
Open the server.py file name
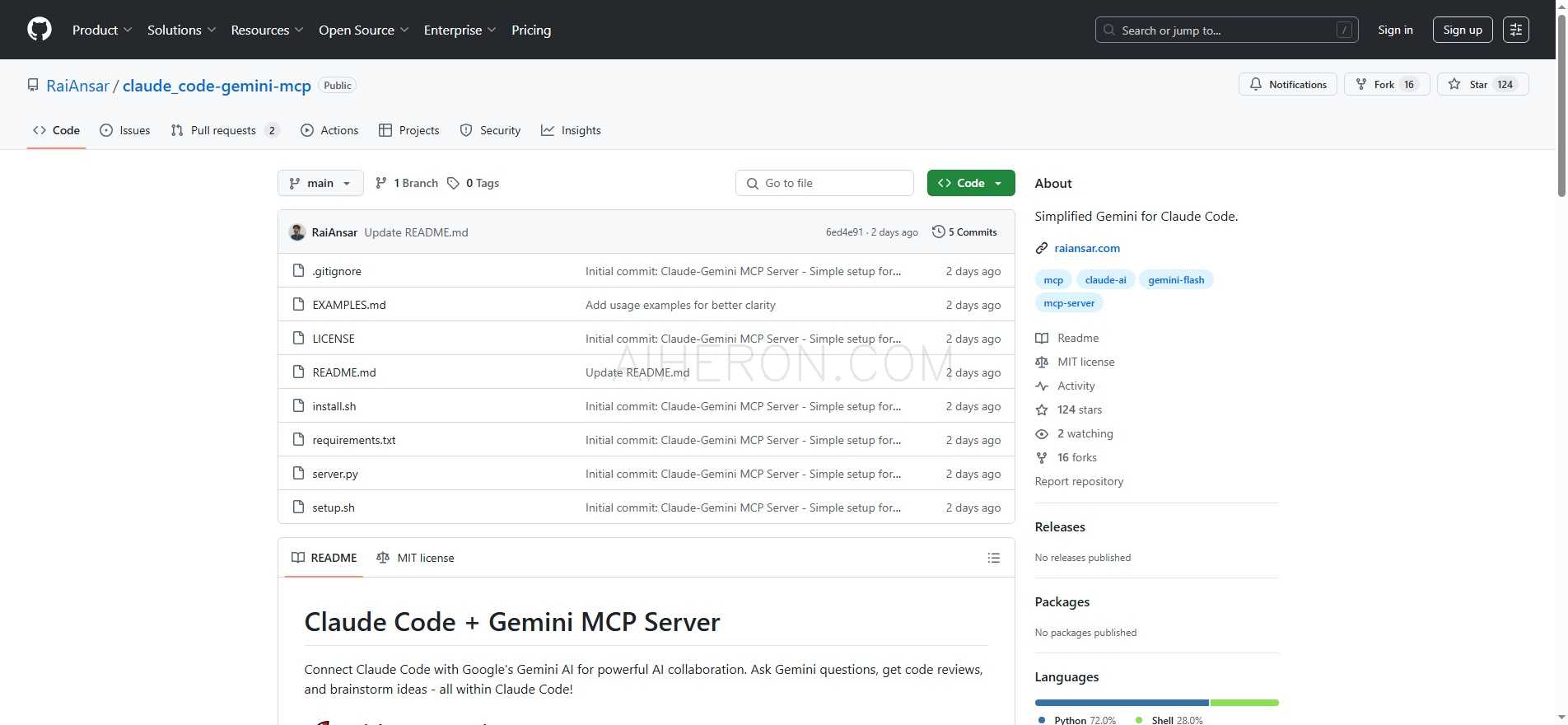(335, 474)
